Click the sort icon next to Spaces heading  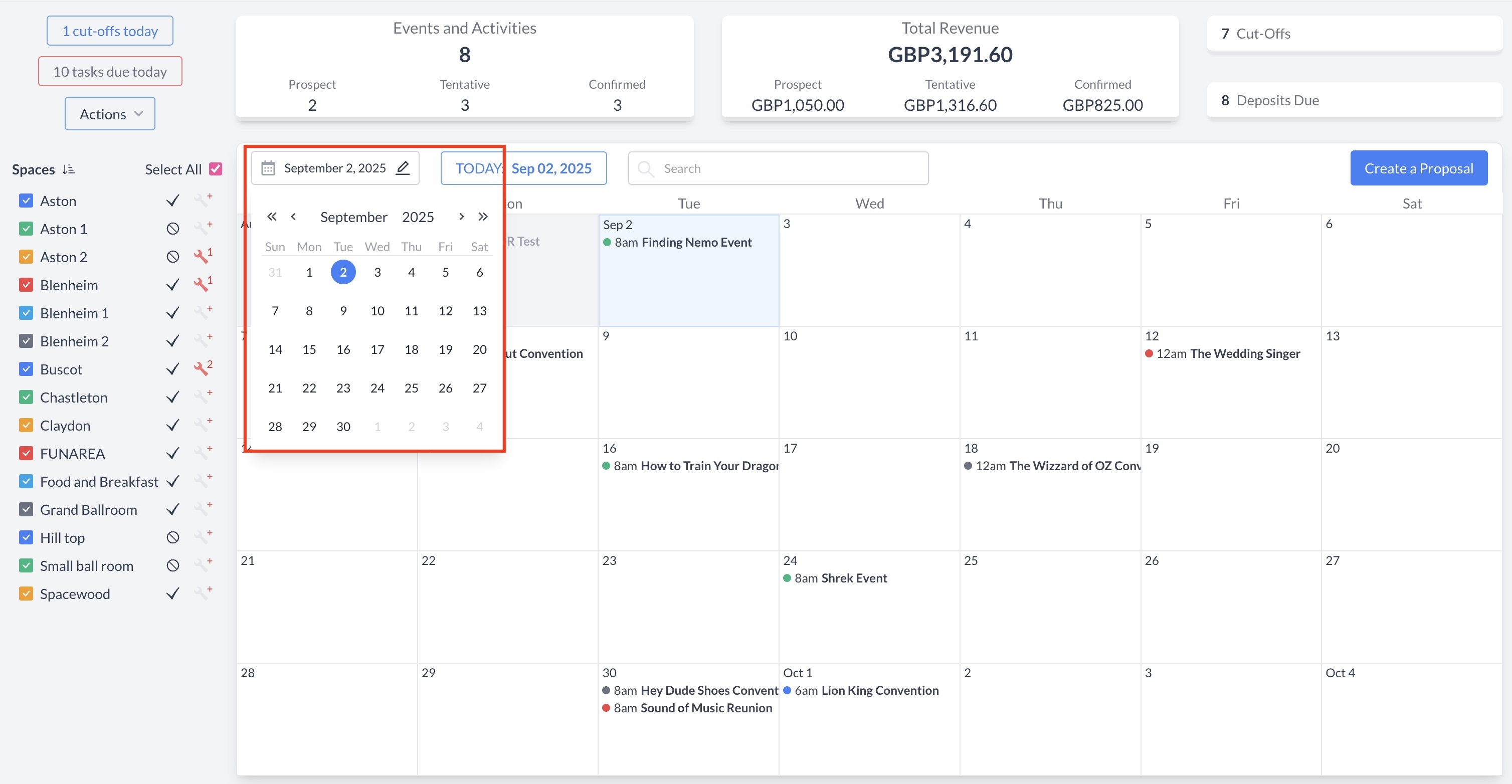(x=69, y=169)
